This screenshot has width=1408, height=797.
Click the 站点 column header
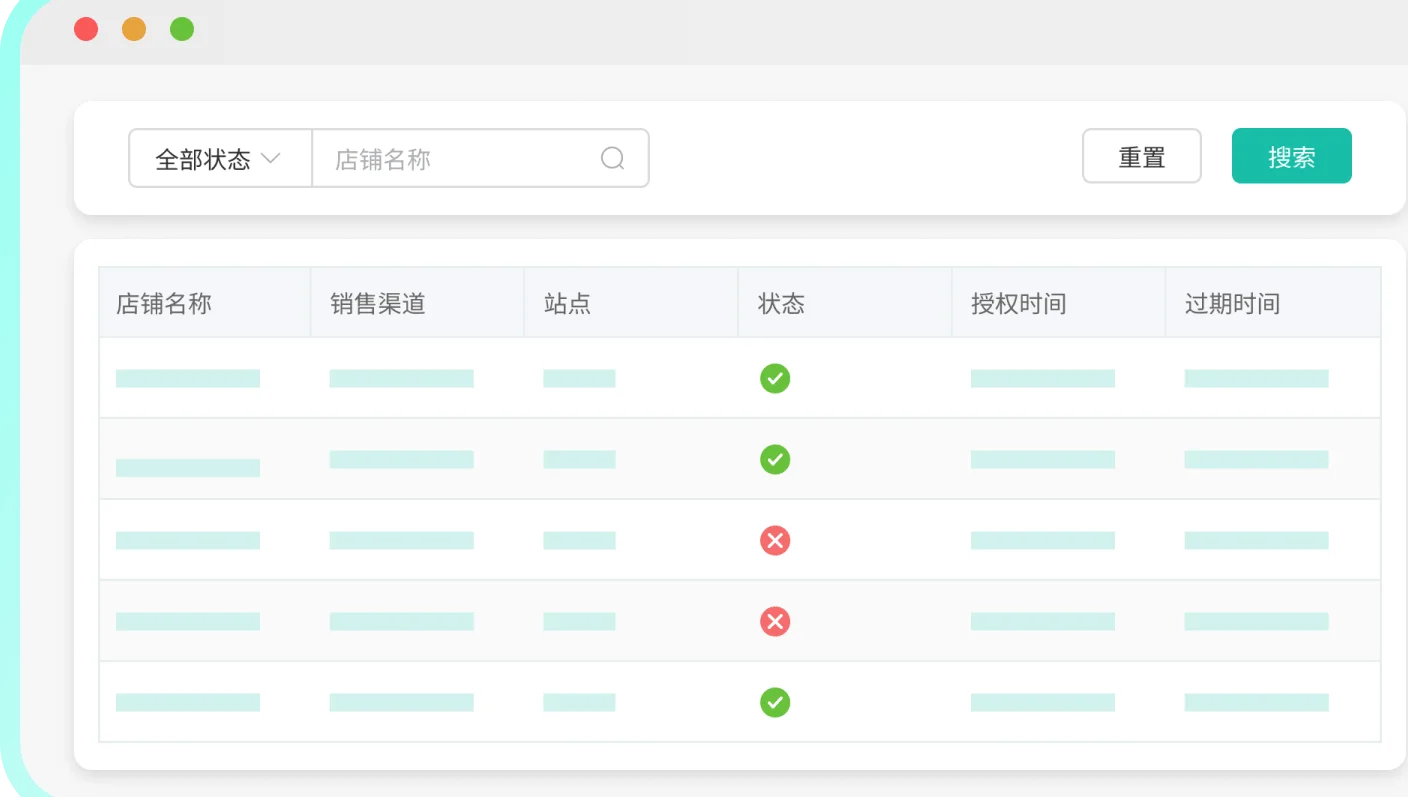coord(631,303)
